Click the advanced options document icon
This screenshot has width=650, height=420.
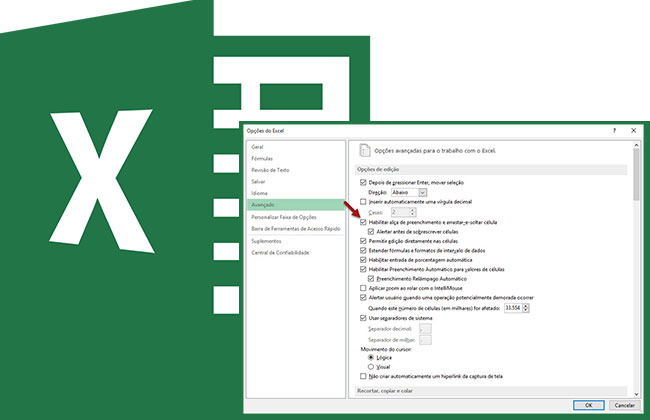365,151
